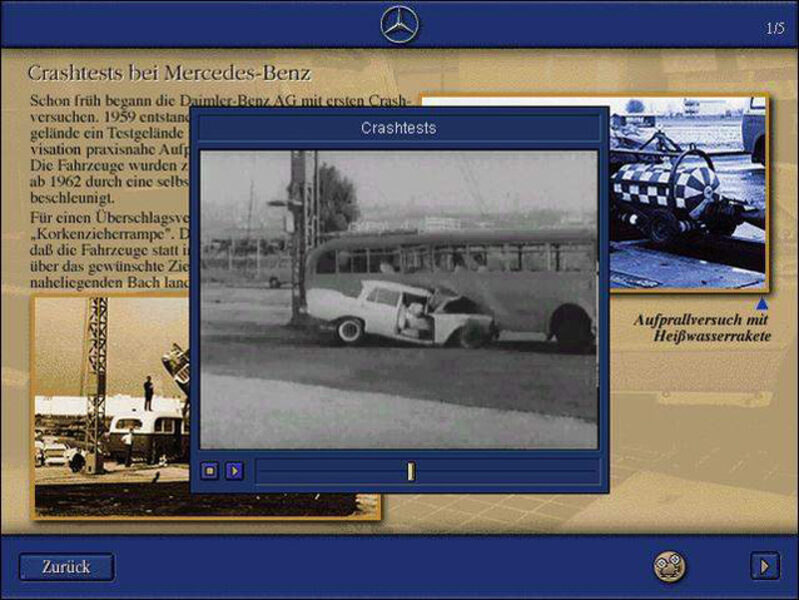
Task: Click the Crashtests video title bar
Action: (398, 127)
